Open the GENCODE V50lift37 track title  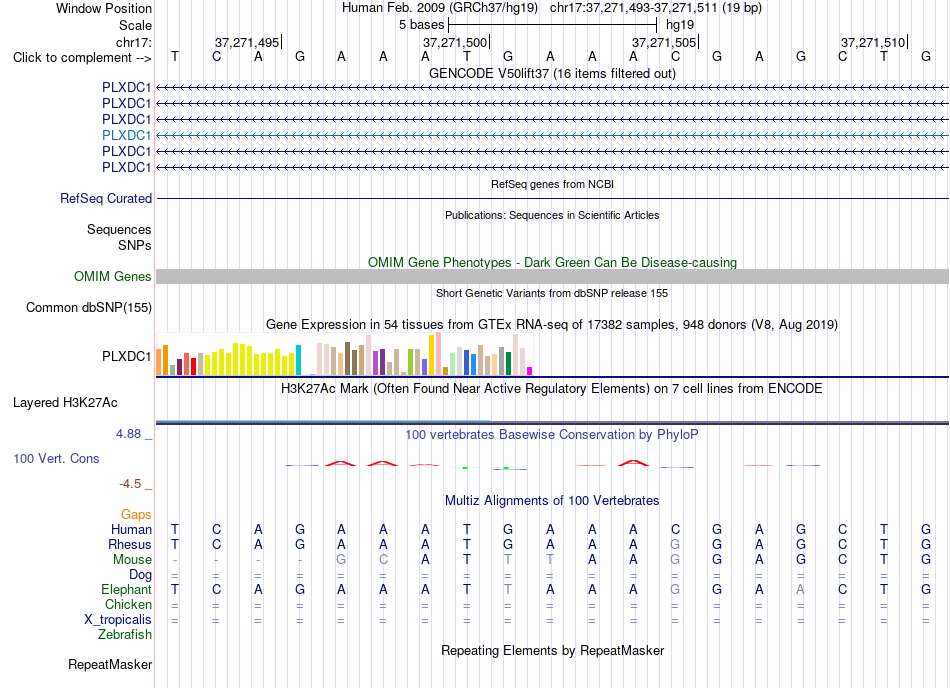pyautogui.click(x=552, y=73)
